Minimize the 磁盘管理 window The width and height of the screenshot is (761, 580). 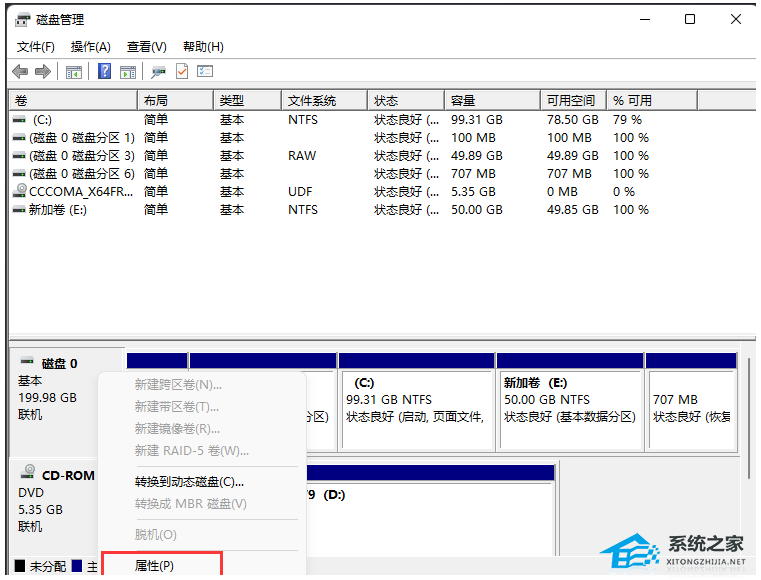click(645, 19)
